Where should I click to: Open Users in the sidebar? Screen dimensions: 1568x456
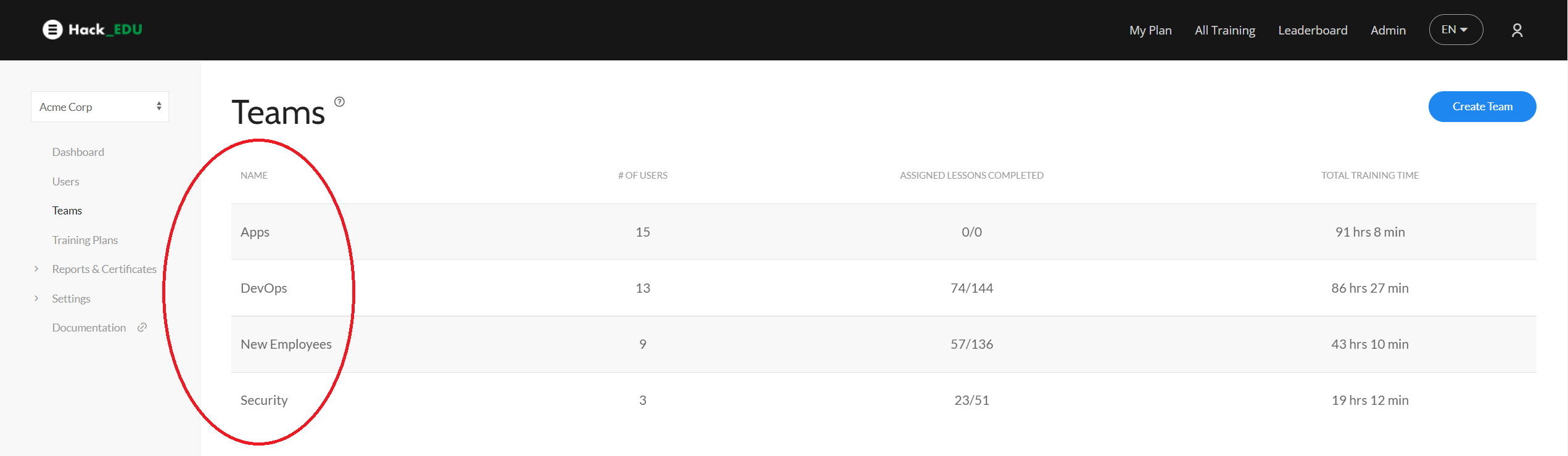[65, 181]
